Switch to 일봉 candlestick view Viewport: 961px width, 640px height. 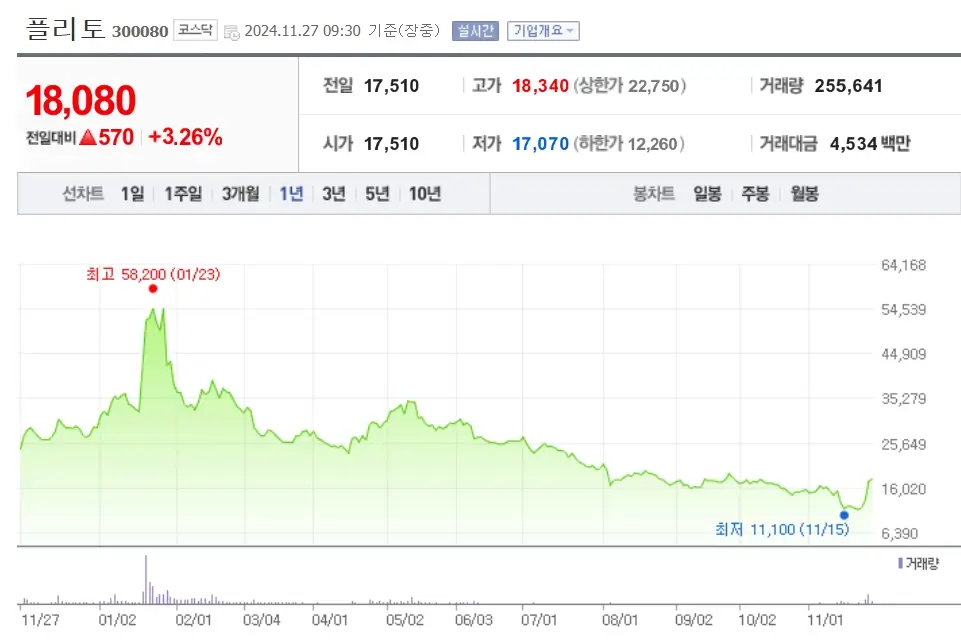click(x=707, y=193)
